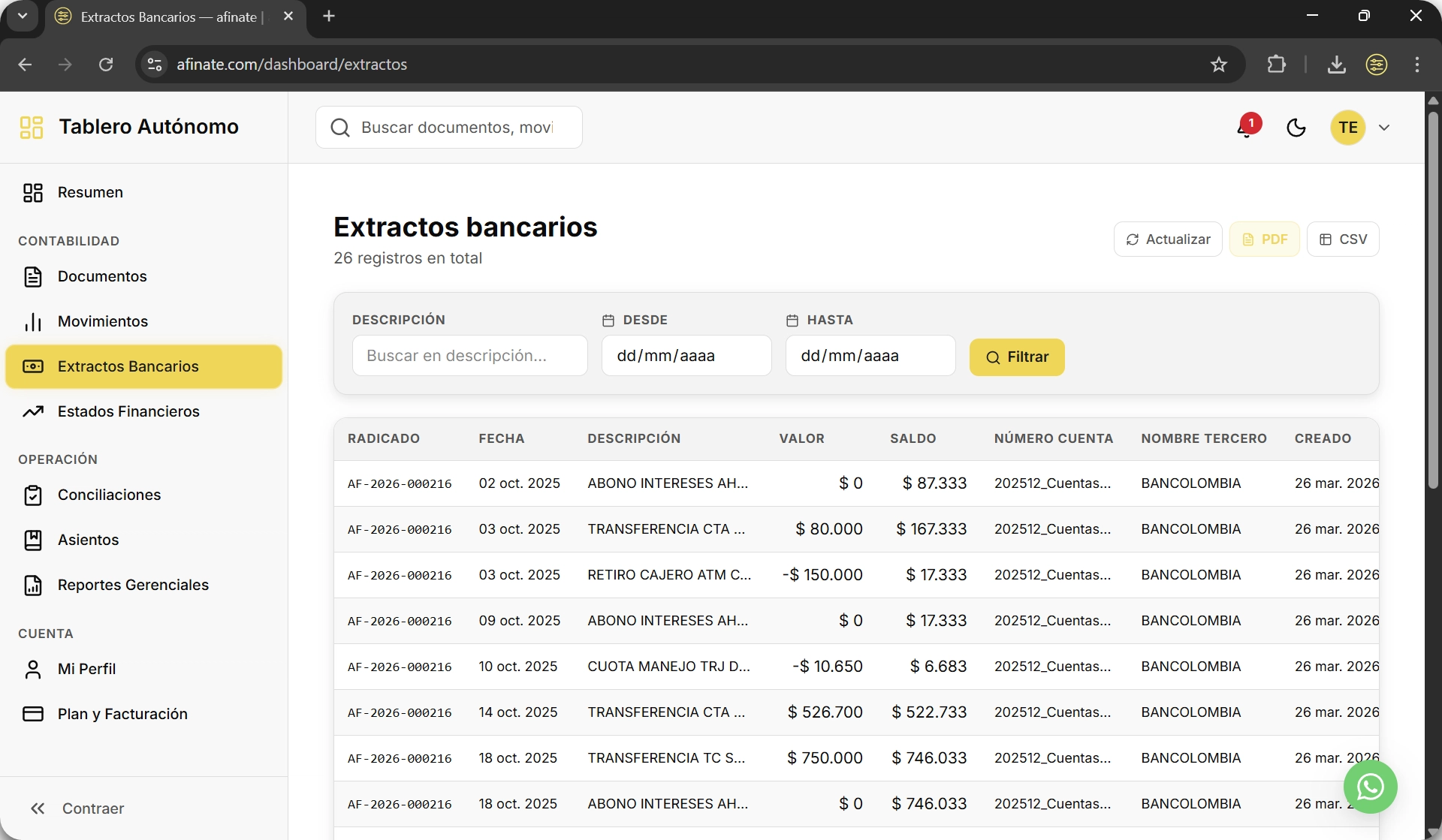Open the calendar picker for HASTA
Viewport: 1442px width, 840px height.
792,321
